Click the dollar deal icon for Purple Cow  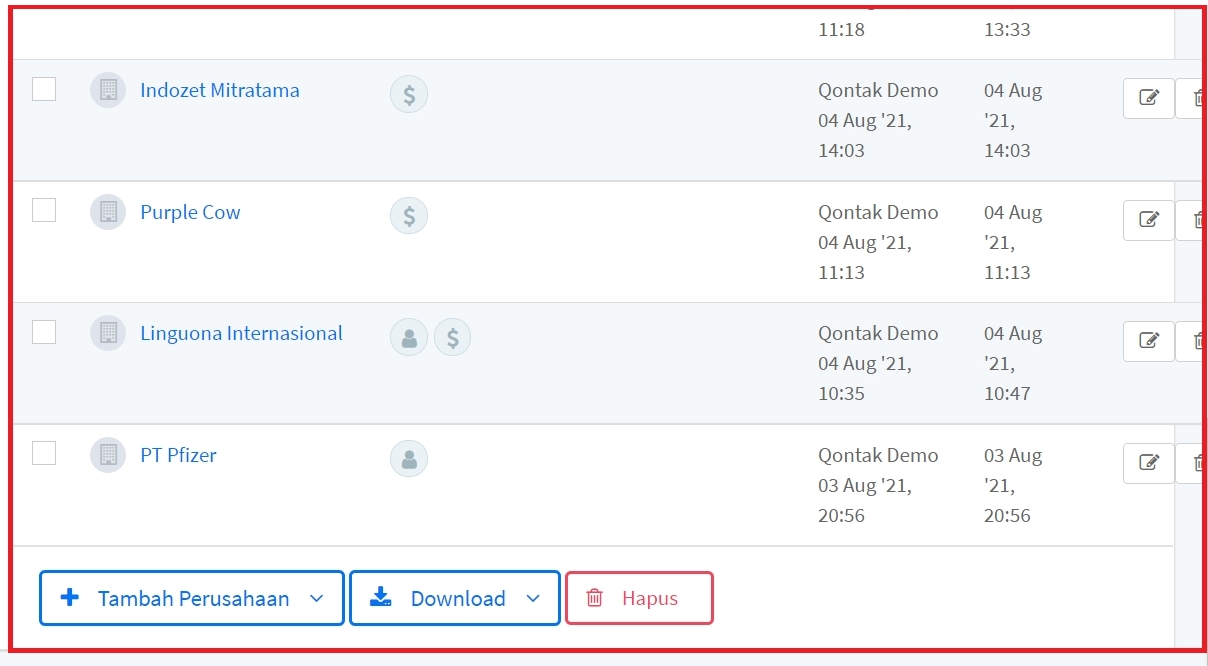[x=408, y=216]
